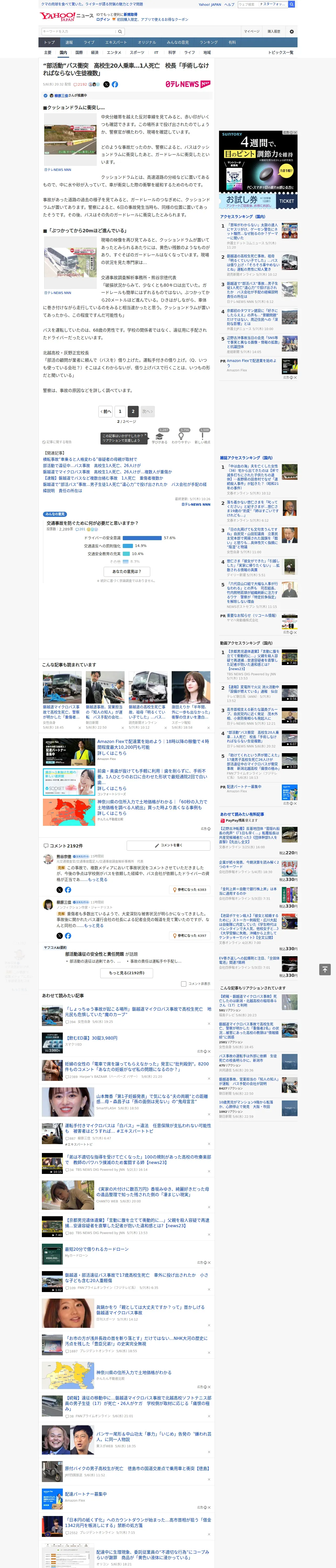Share 柳原三佳's comment on Facebook

68,936
